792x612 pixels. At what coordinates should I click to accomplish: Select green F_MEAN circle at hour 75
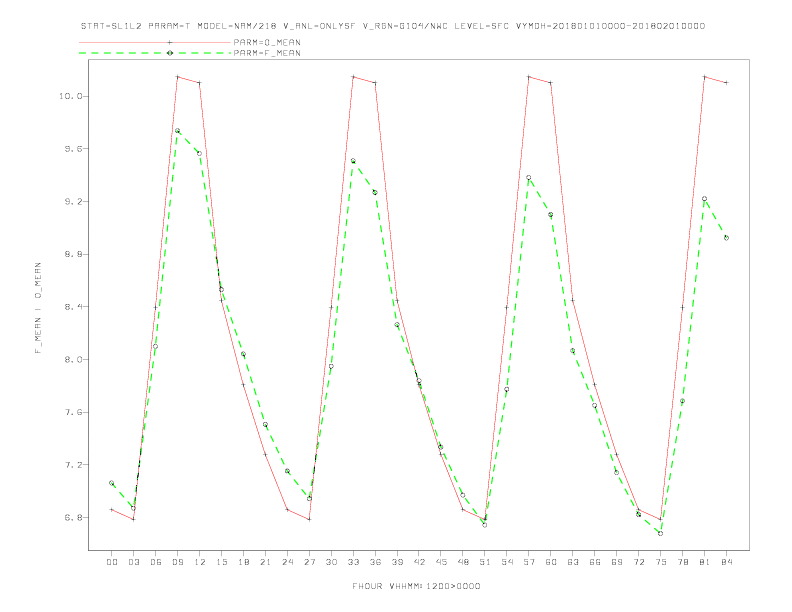coord(661,533)
